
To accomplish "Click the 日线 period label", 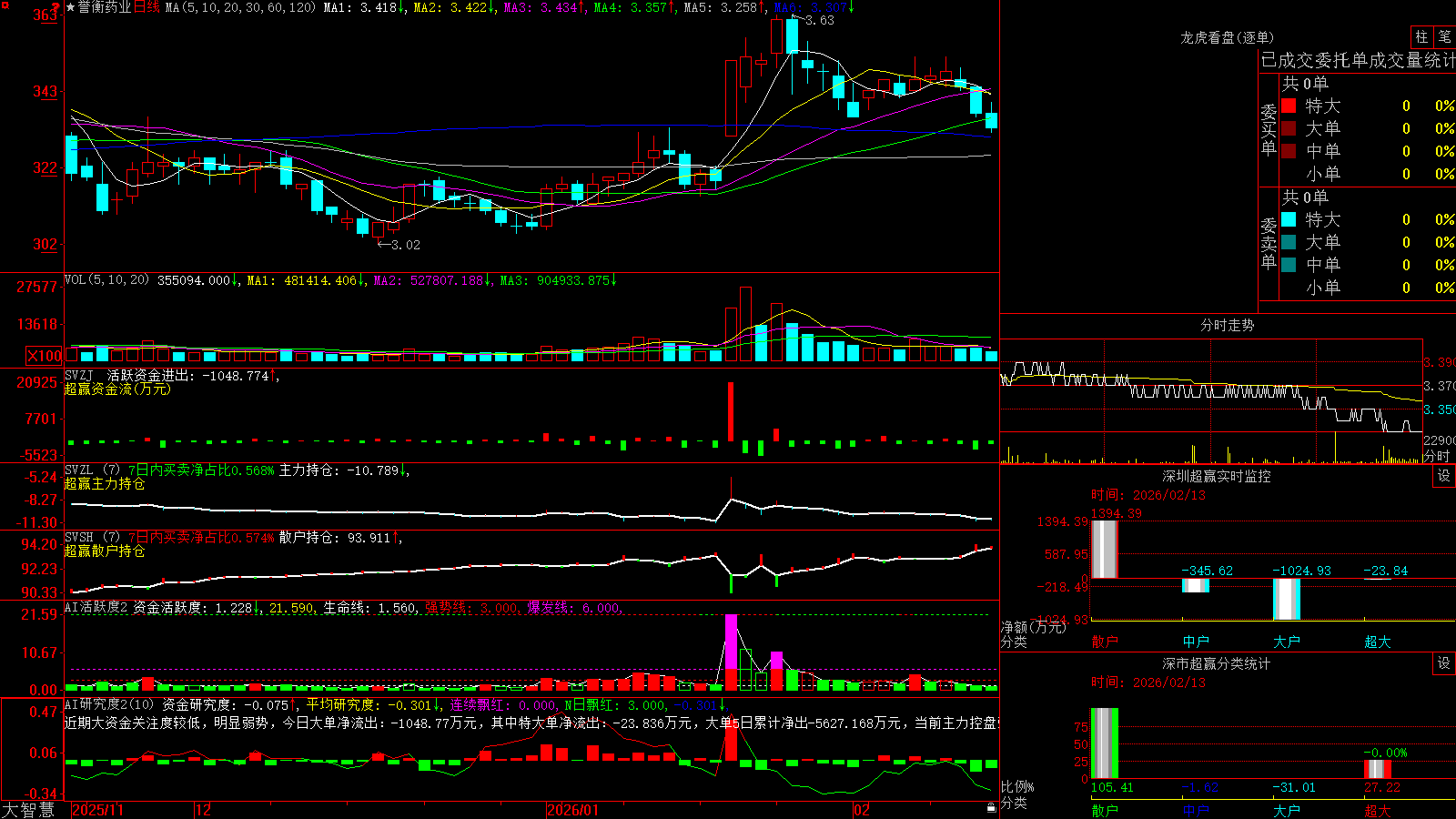I will [x=147, y=7].
